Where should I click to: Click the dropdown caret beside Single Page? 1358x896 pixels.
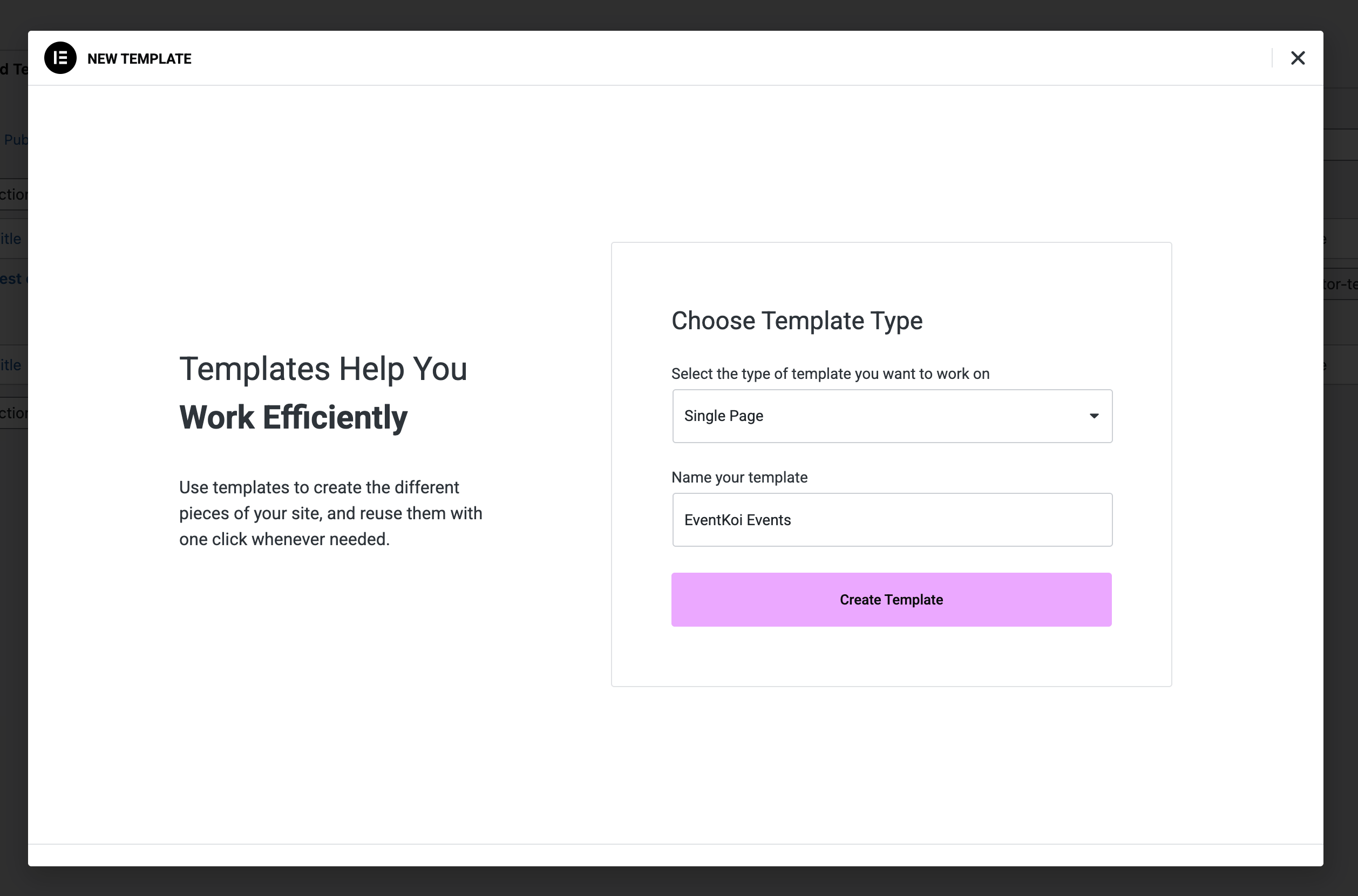coord(1094,416)
